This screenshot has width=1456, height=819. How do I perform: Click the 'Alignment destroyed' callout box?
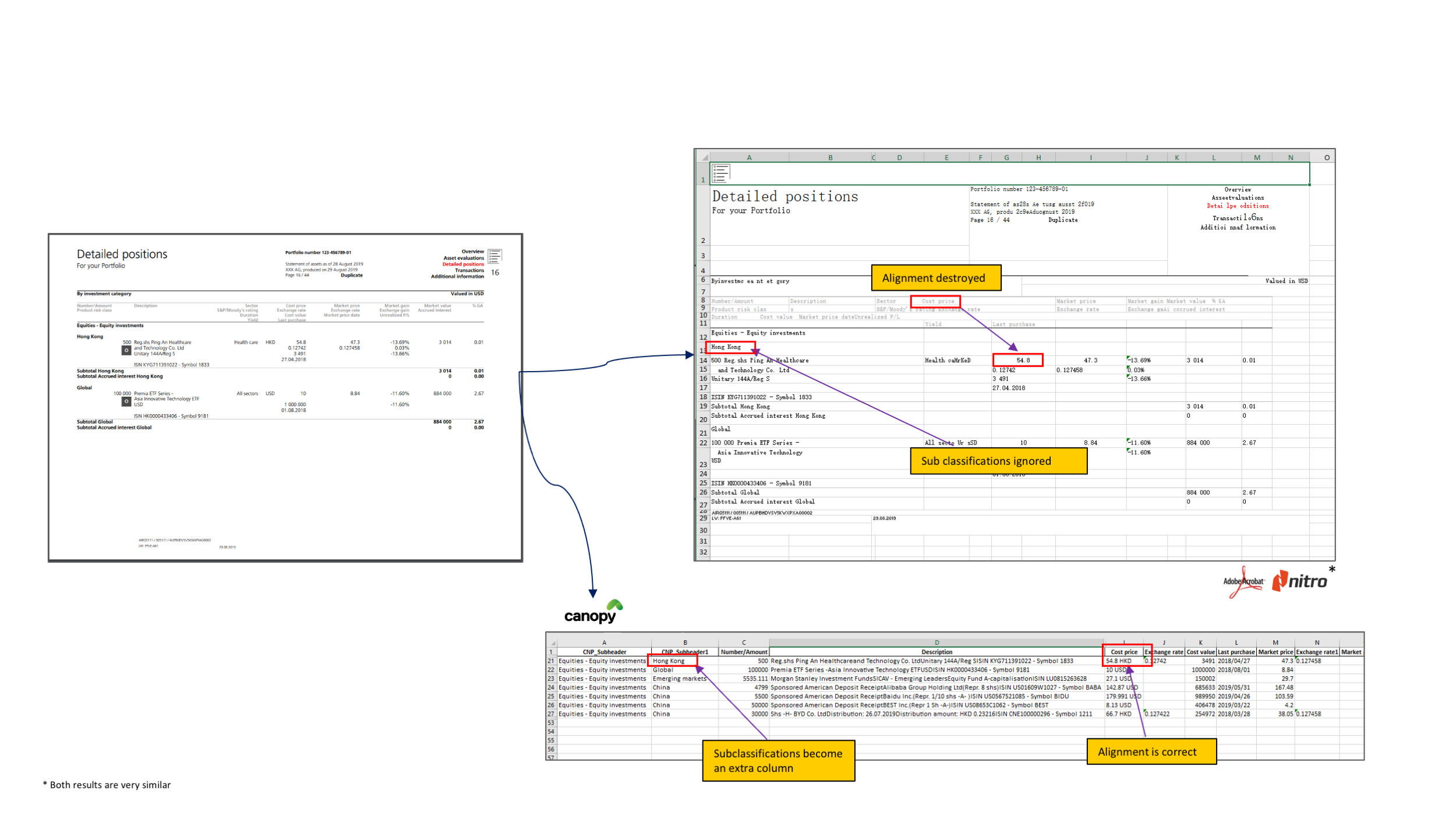coord(936,278)
